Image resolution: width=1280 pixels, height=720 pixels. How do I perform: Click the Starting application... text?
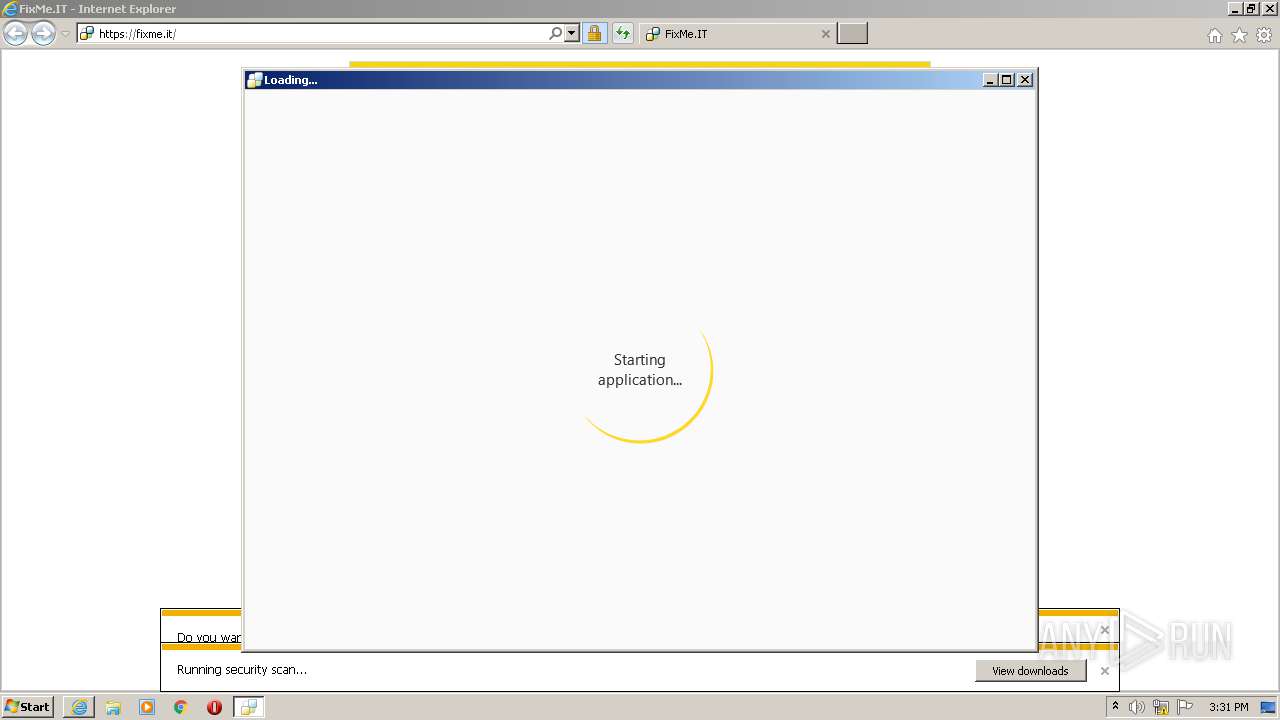(640, 370)
